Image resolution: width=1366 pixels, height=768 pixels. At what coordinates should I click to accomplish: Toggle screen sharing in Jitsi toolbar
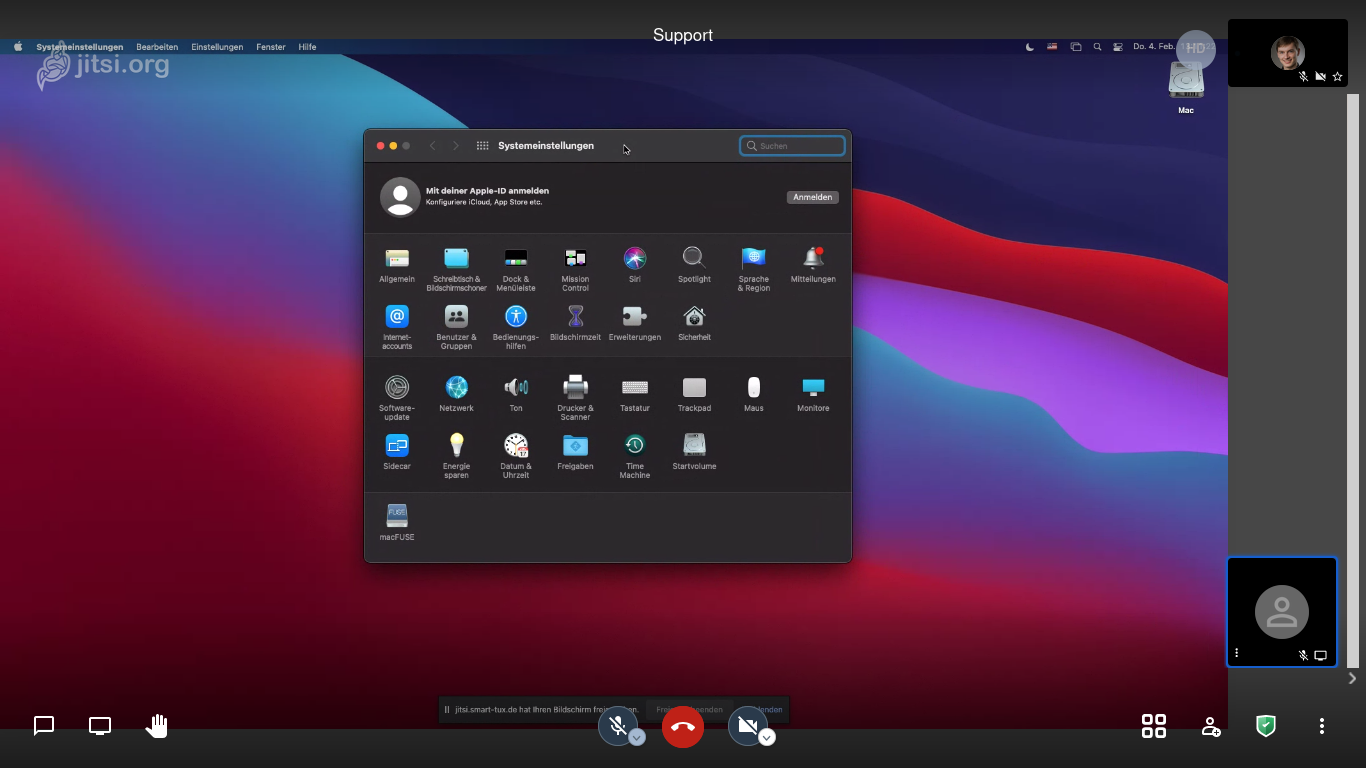coord(100,726)
